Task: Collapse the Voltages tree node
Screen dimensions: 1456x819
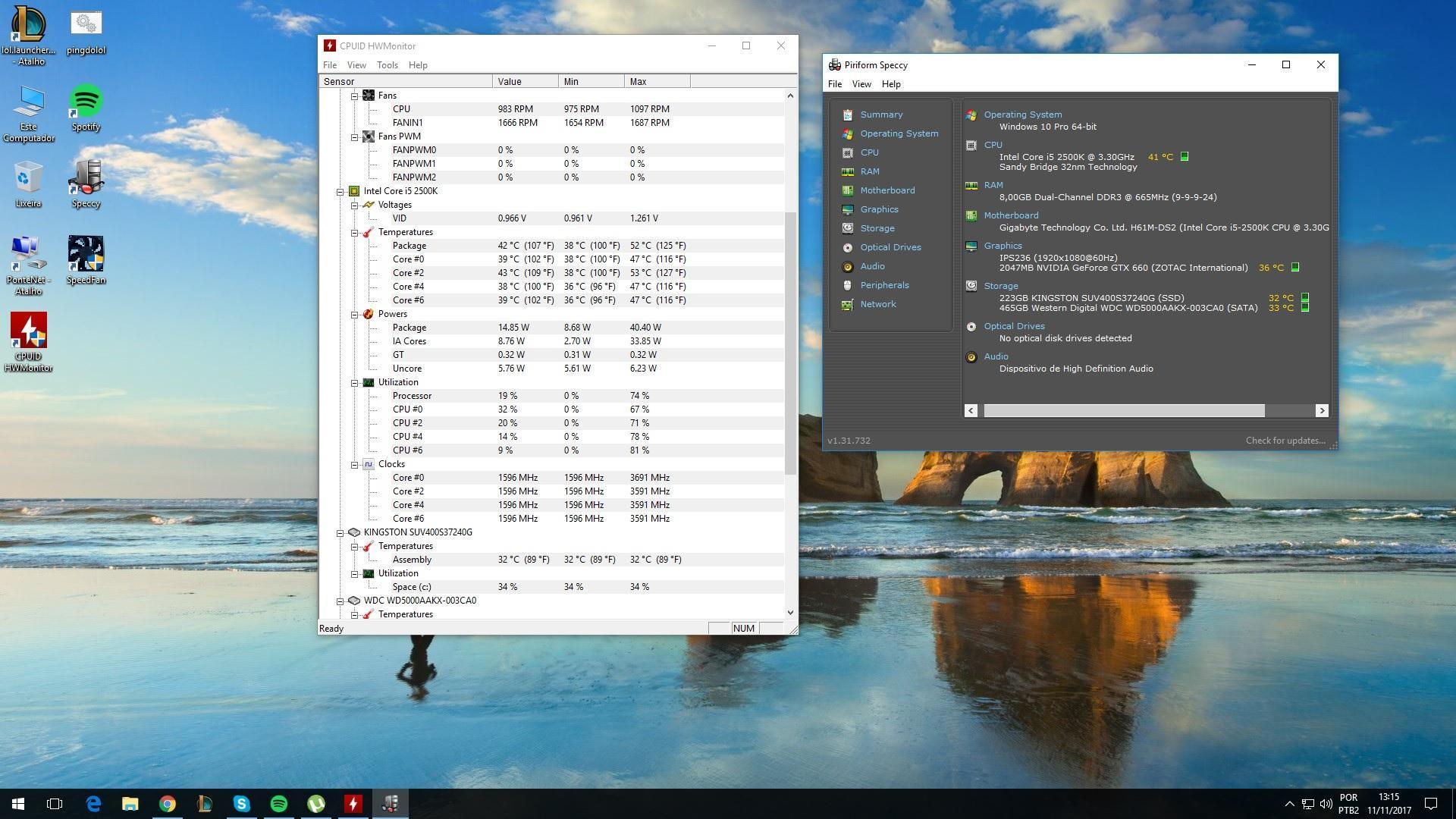Action: click(354, 205)
